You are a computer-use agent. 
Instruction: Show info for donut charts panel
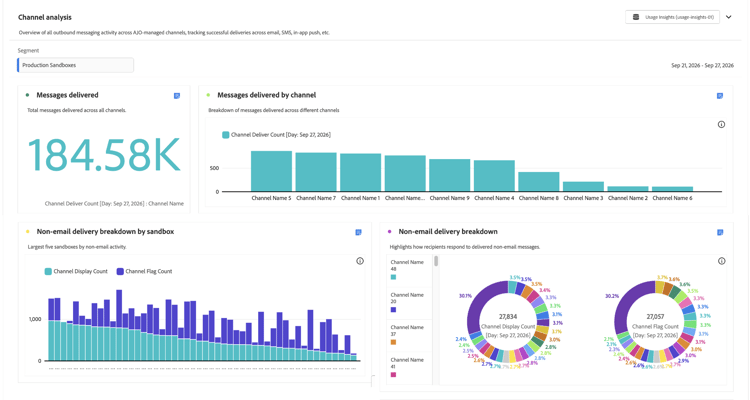point(721,261)
